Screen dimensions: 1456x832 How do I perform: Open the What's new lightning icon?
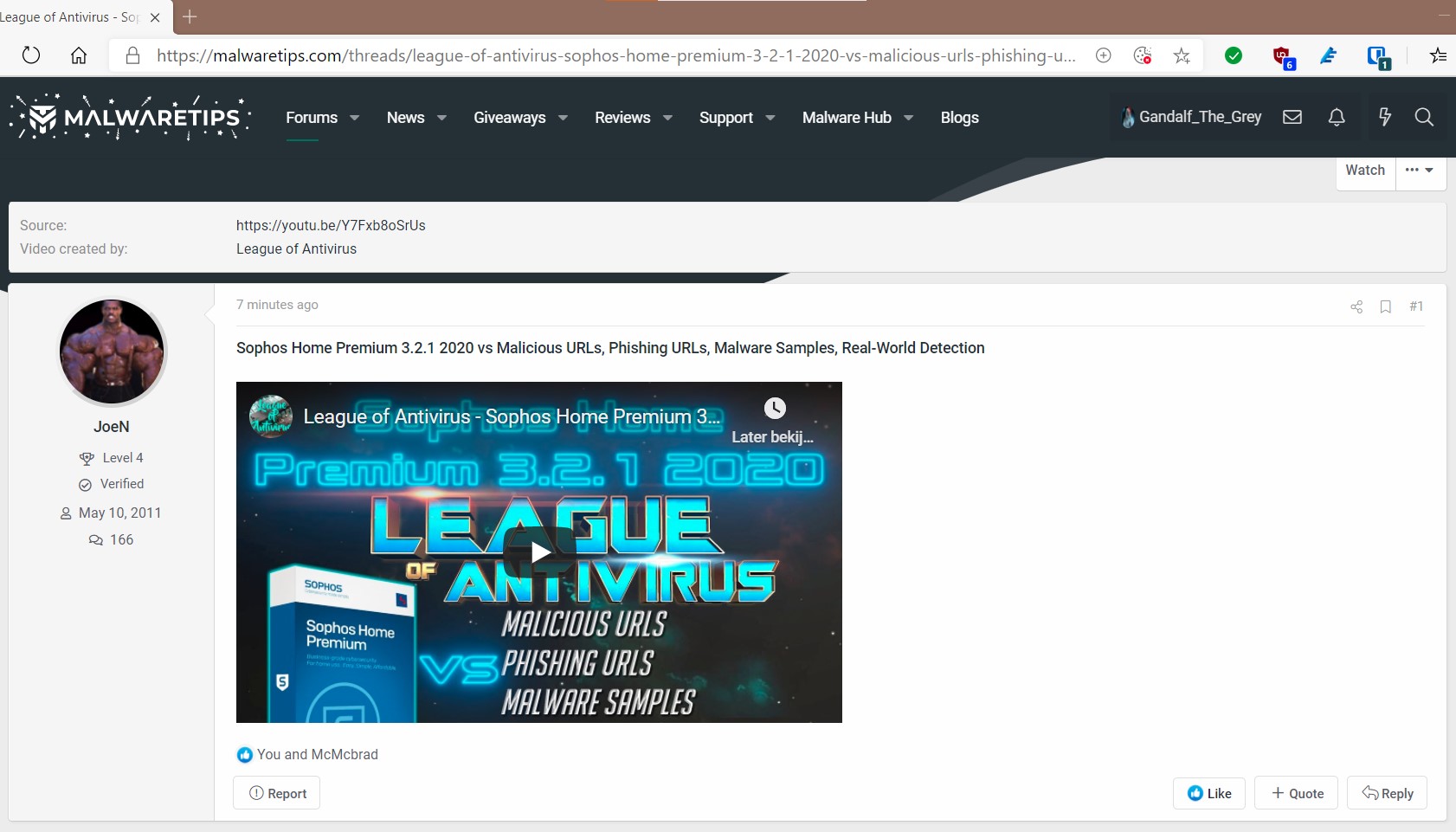[1385, 117]
